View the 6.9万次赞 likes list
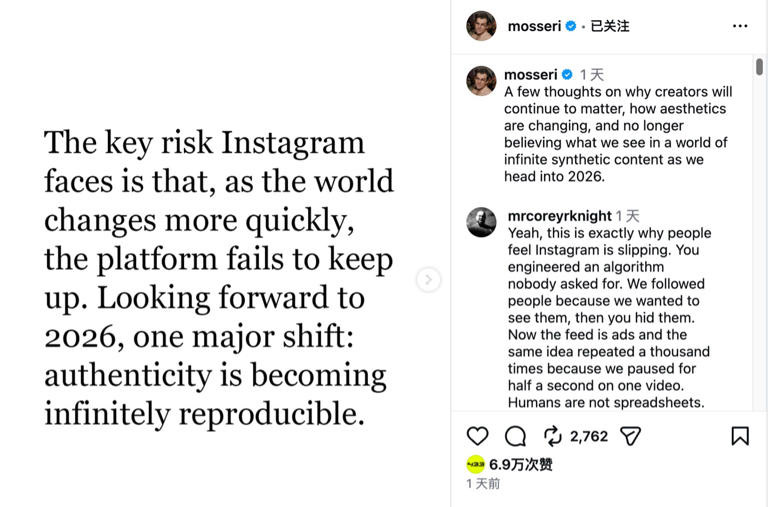The height and width of the screenshot is (507, 768). [x=521, y=464]
